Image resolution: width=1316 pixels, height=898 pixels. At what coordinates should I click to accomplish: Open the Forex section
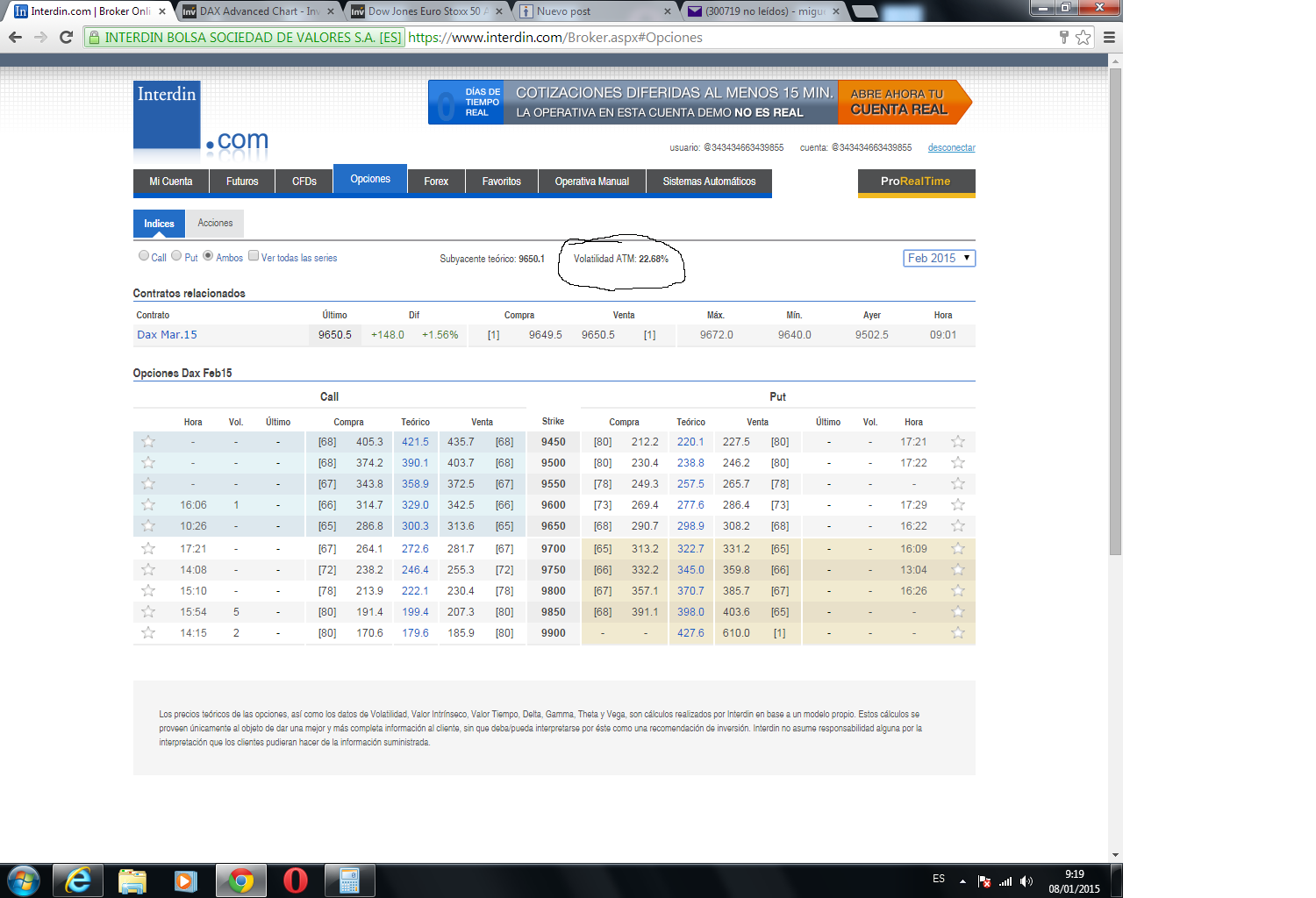click(x=436, y=182)
